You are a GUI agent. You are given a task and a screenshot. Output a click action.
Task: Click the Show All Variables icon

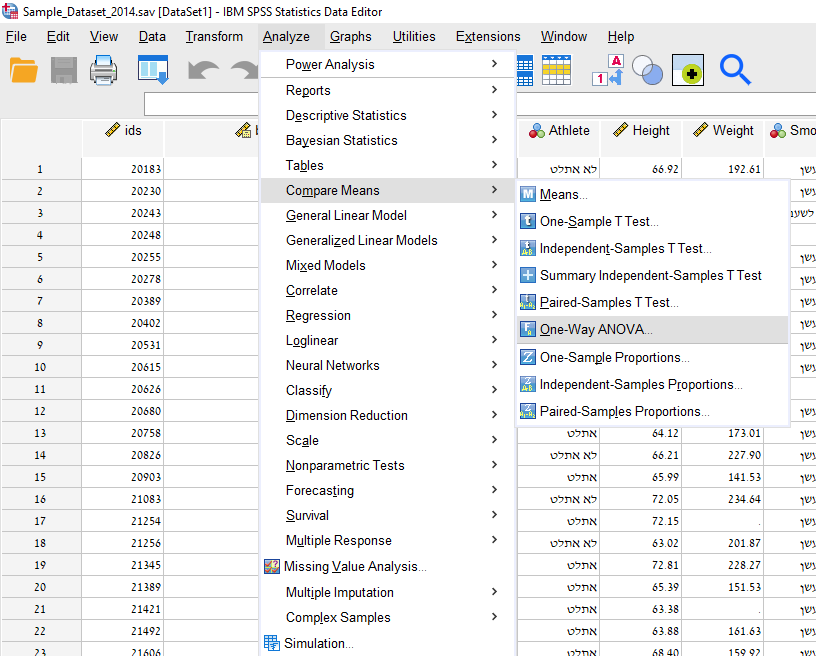click(x=686, y=70)
